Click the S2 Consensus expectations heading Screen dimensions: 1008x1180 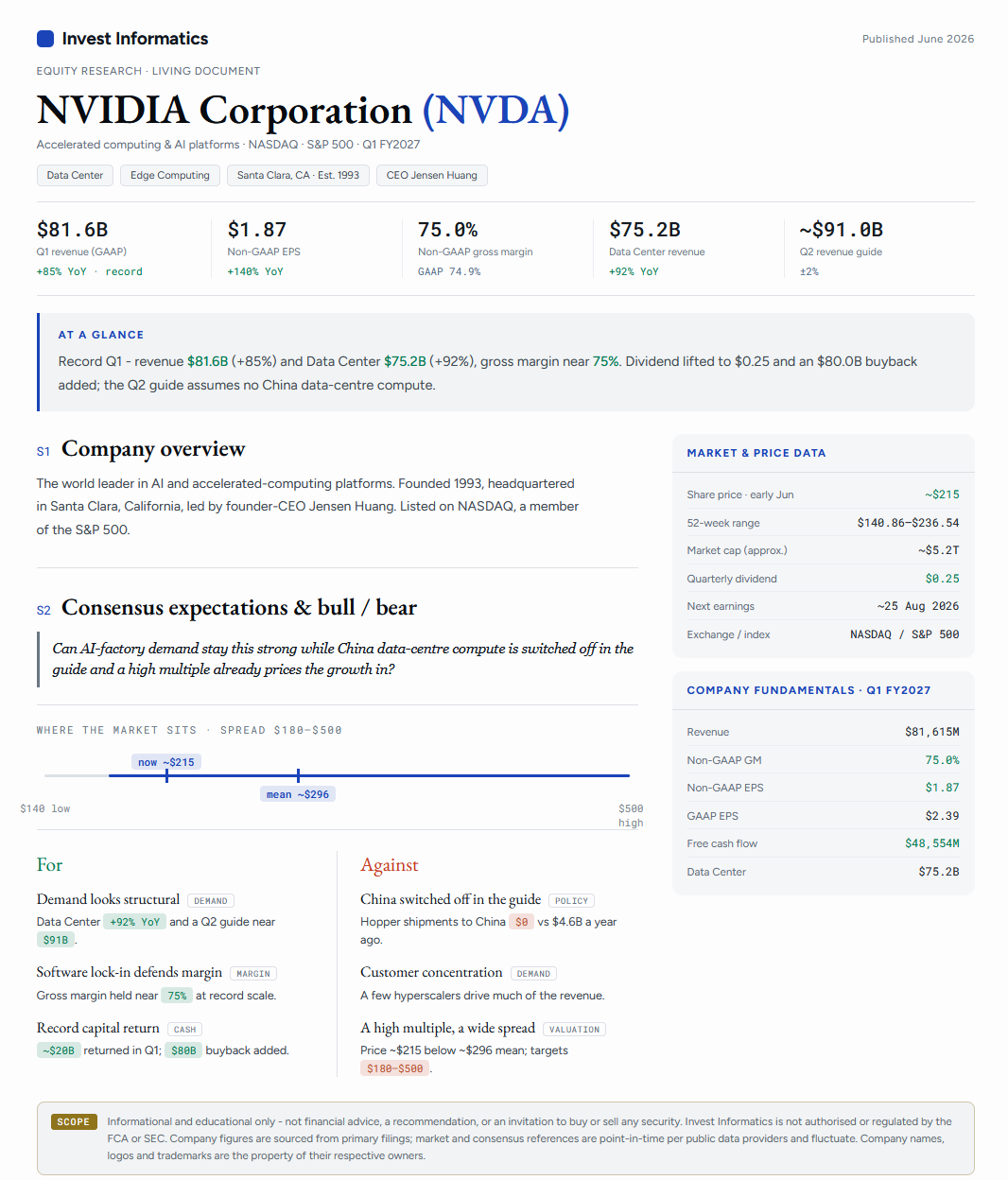[227, 608]
